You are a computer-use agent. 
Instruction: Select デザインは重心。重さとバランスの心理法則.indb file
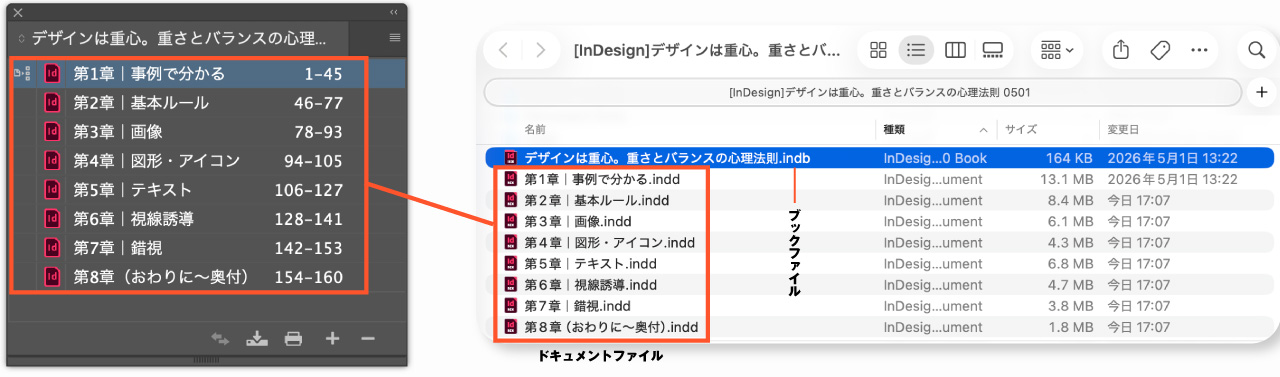pyautogui.click(x=879, y=158)
